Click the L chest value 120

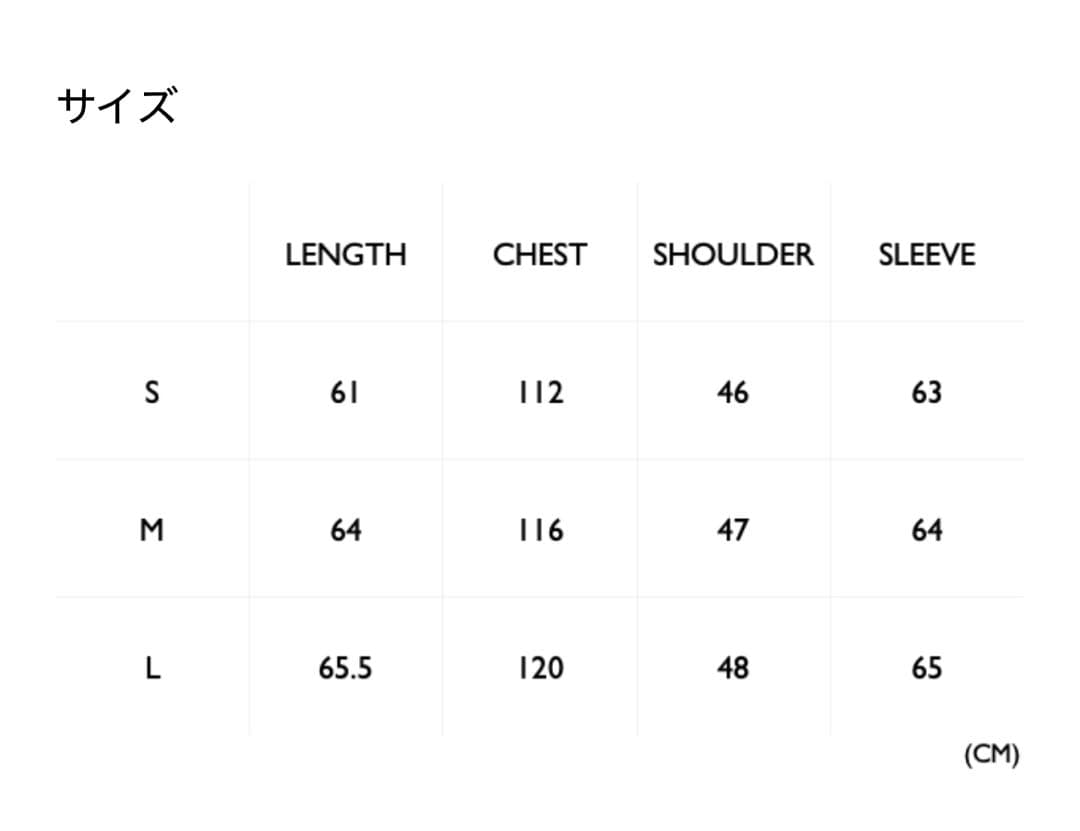coord(540,668)
